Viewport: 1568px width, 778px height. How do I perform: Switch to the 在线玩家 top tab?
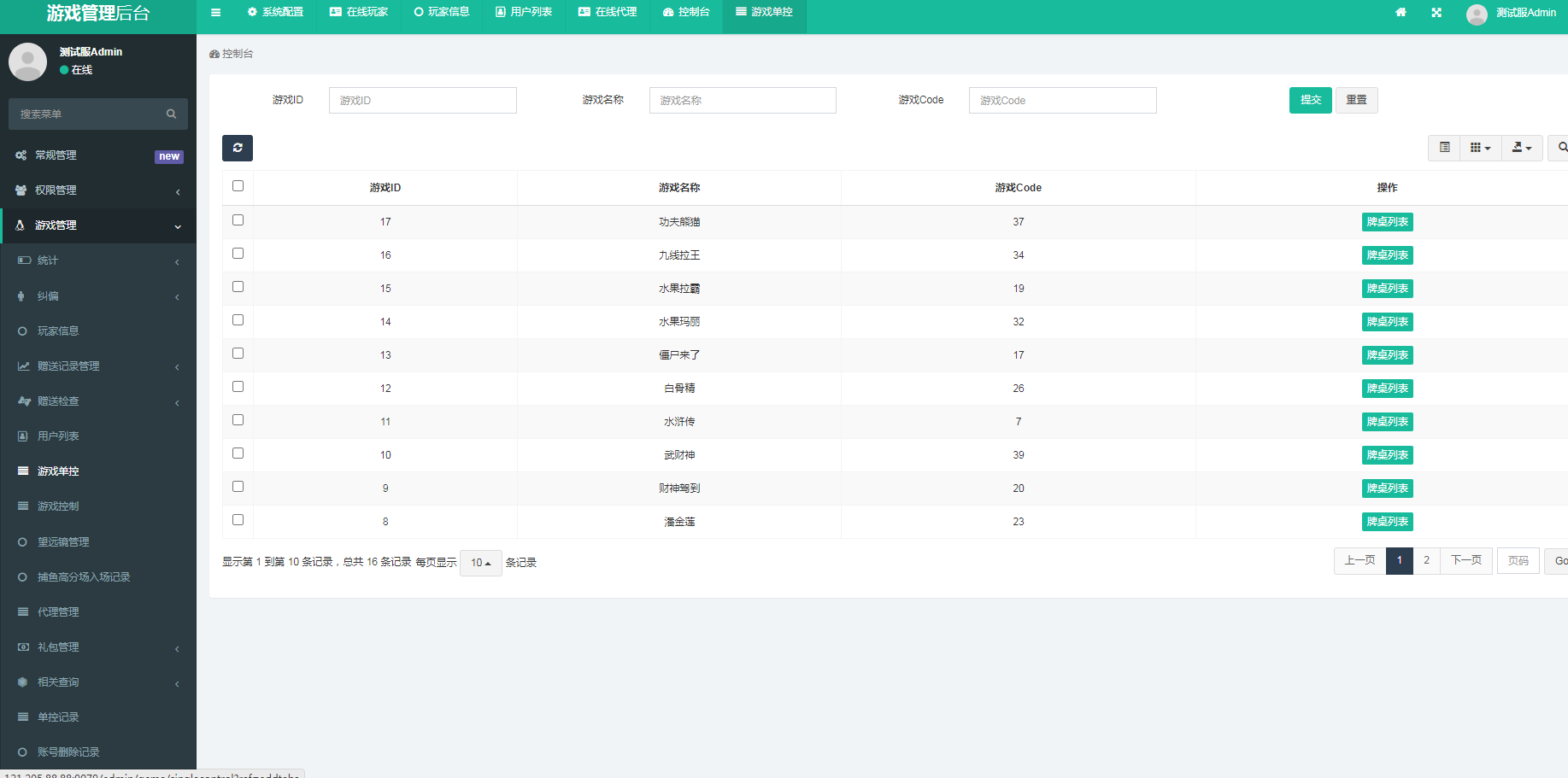pos(359,13)
